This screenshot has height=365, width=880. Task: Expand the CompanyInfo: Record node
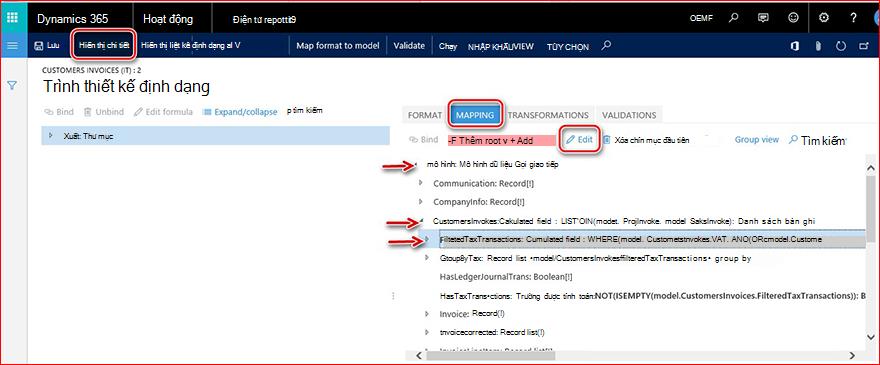tap(421, 201)
